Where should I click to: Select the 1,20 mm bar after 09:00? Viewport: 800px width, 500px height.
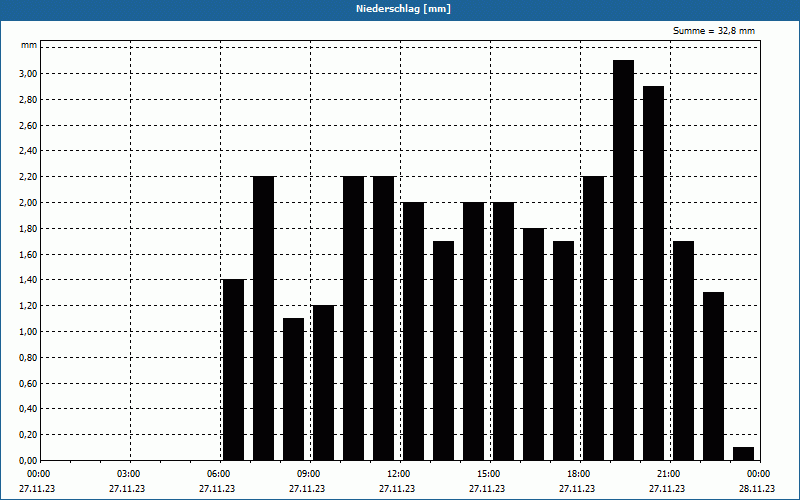323,383
